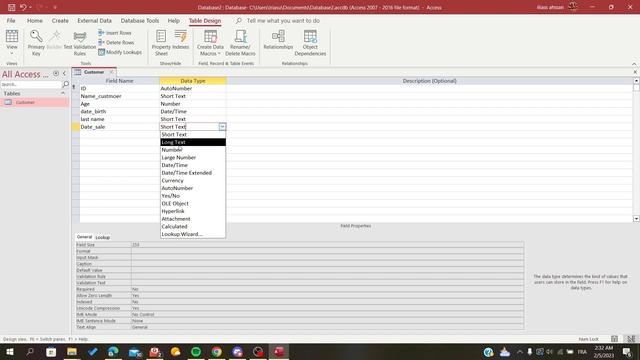Choose Attachment from data type list
This screenshot has height=360, width=640.
(193, 219)
